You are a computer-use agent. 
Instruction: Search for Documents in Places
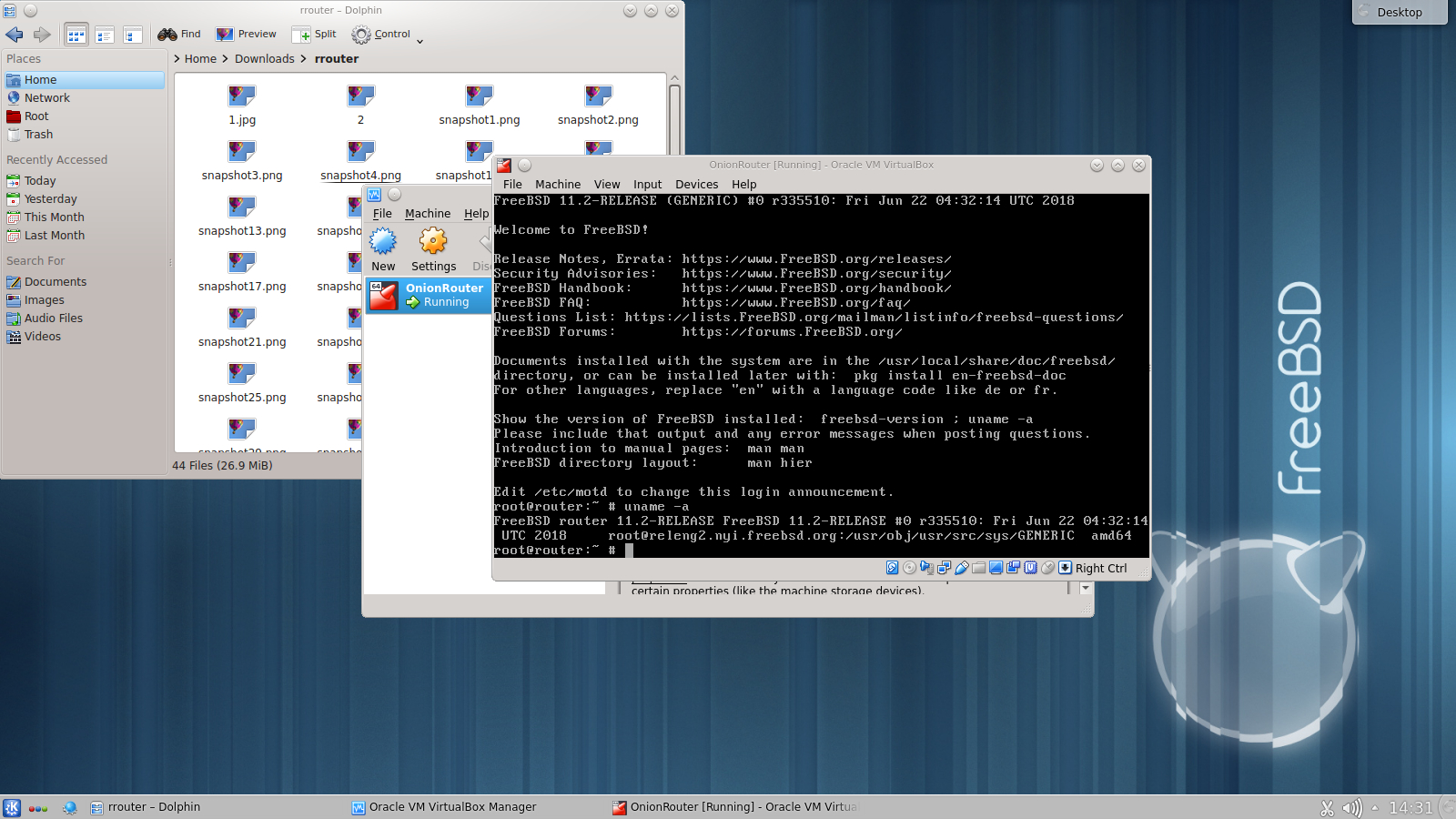85,282
